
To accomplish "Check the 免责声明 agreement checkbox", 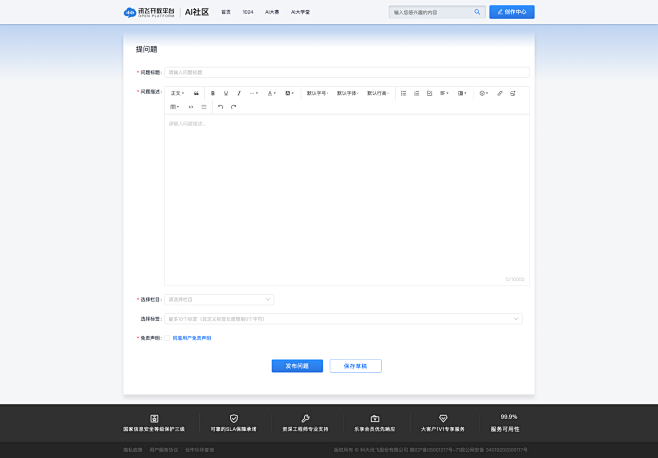I will [x=168, y=338].
